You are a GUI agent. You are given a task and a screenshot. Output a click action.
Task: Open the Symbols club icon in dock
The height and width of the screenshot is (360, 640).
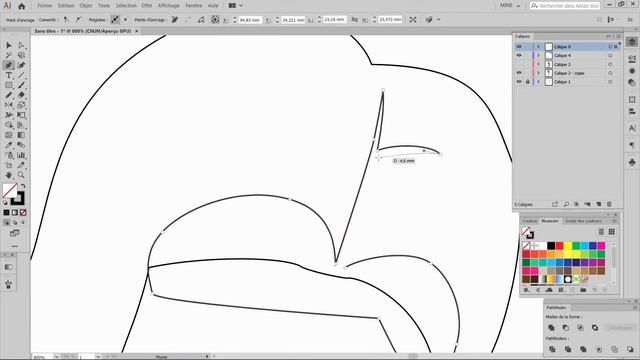click(632, 162)
